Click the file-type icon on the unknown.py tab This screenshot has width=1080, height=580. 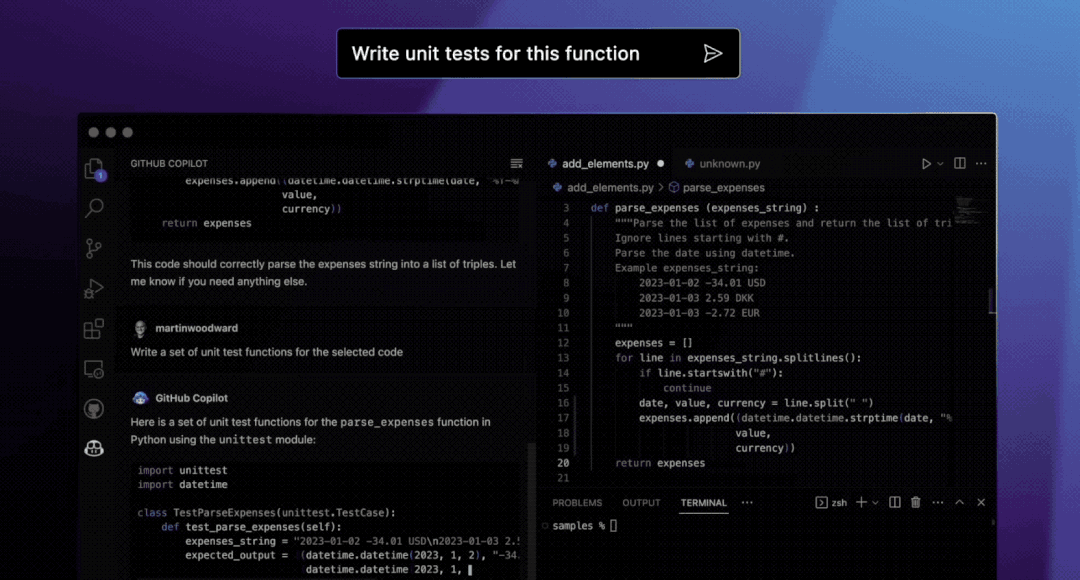tap(689, 164)
